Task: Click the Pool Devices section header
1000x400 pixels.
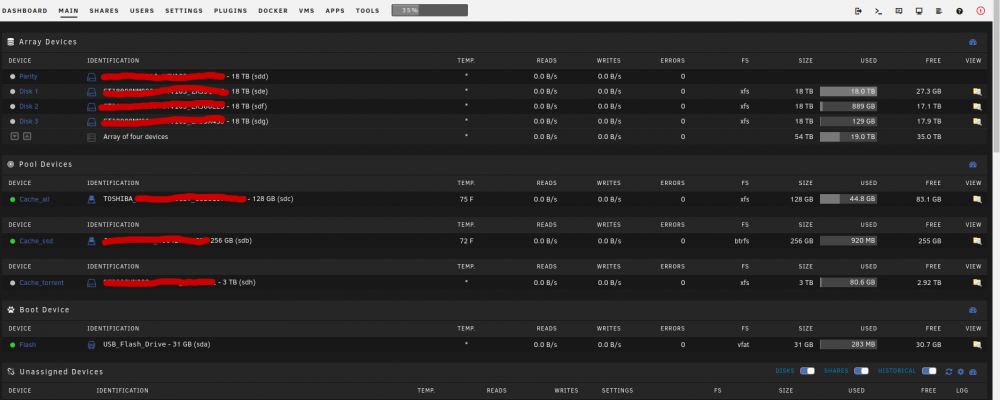Action: (x=45, y=165)
